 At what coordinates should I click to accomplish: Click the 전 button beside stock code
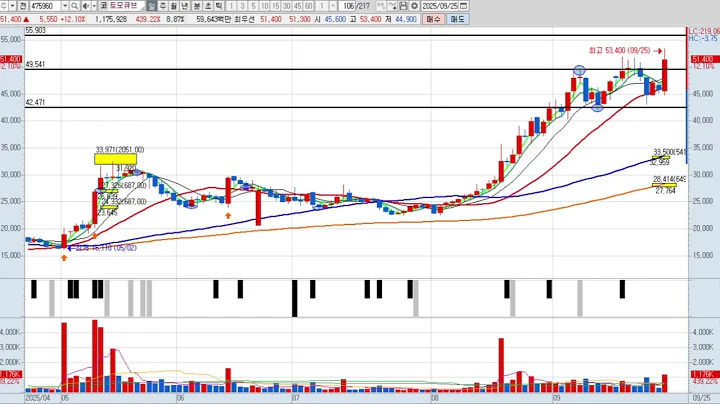[x=23, y=6]
